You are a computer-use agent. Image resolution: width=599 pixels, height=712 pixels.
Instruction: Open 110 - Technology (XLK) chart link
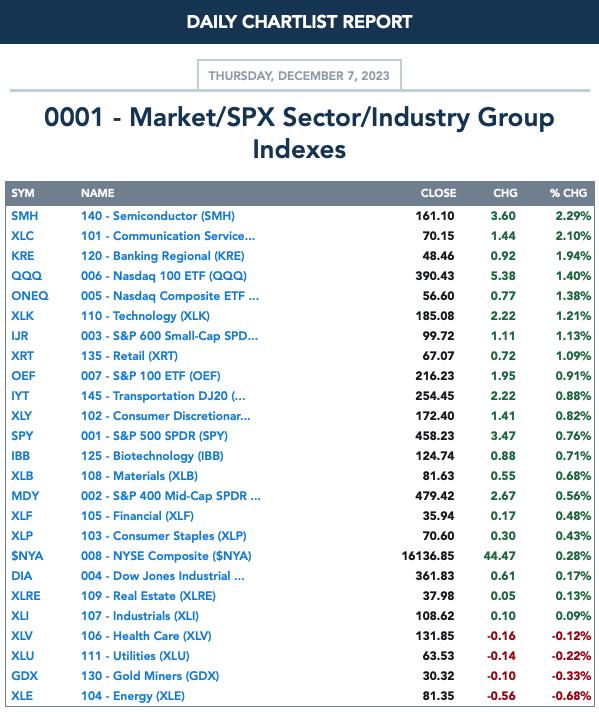click(145, 316)
